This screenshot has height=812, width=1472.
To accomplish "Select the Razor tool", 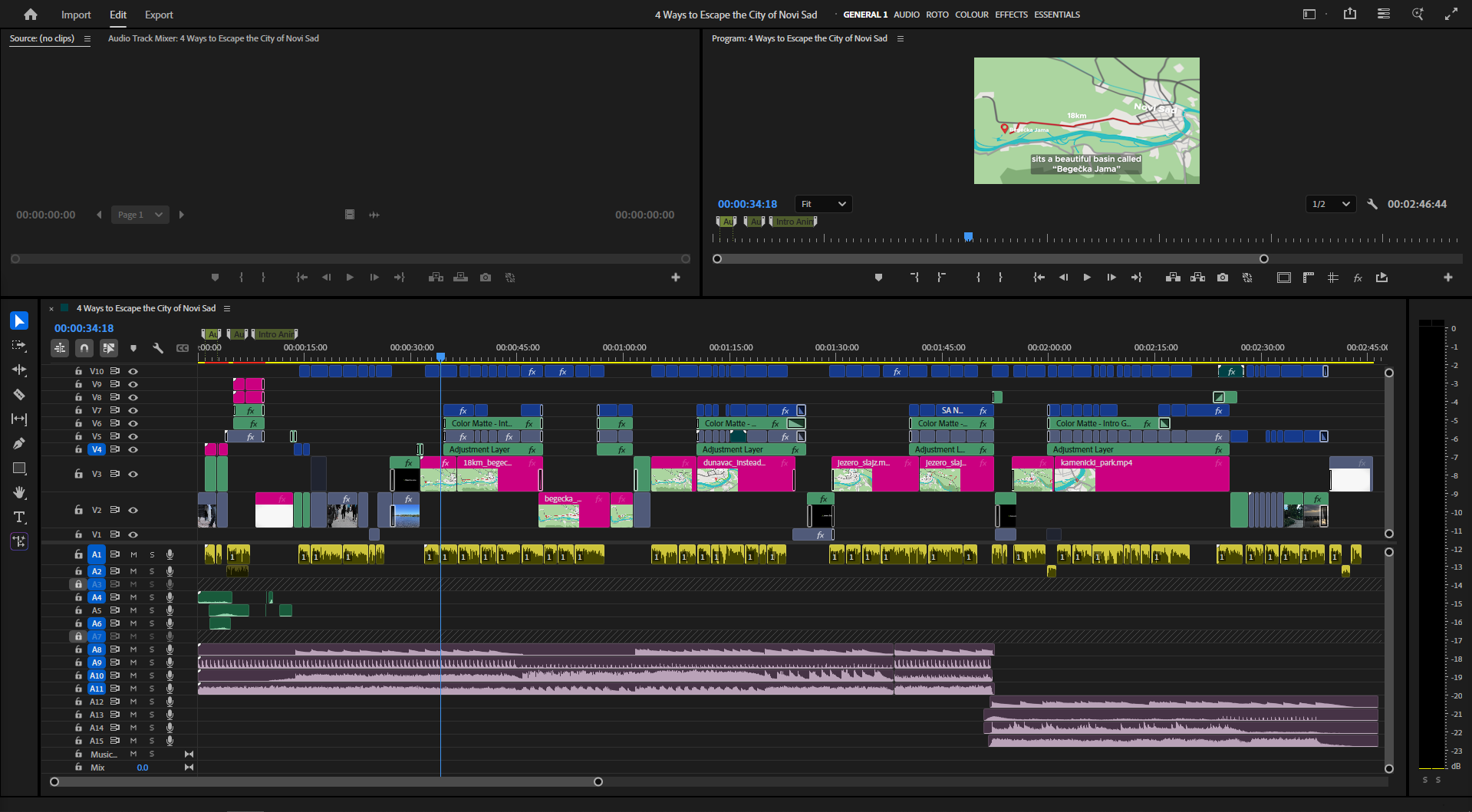I will pos(18,394).
